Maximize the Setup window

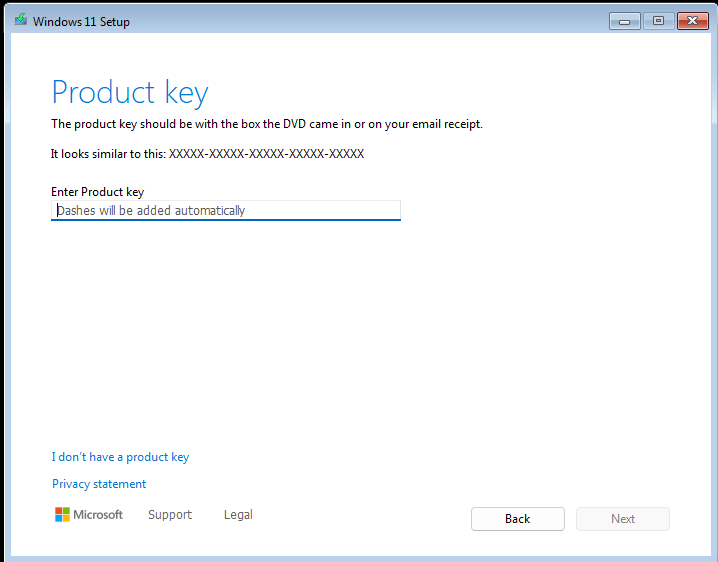pyautogui.click(x=658, y=21)
